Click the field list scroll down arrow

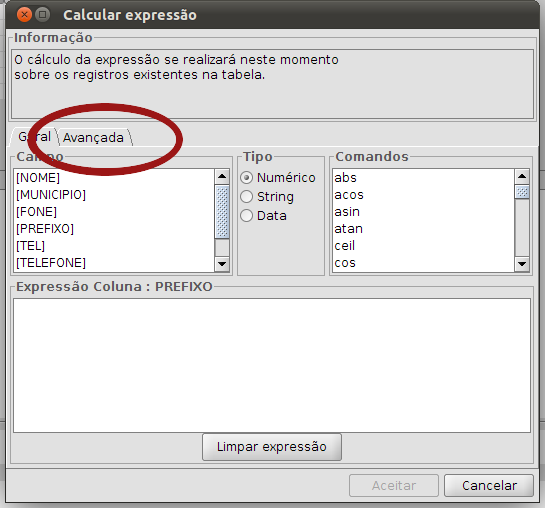tap(222, 264)
